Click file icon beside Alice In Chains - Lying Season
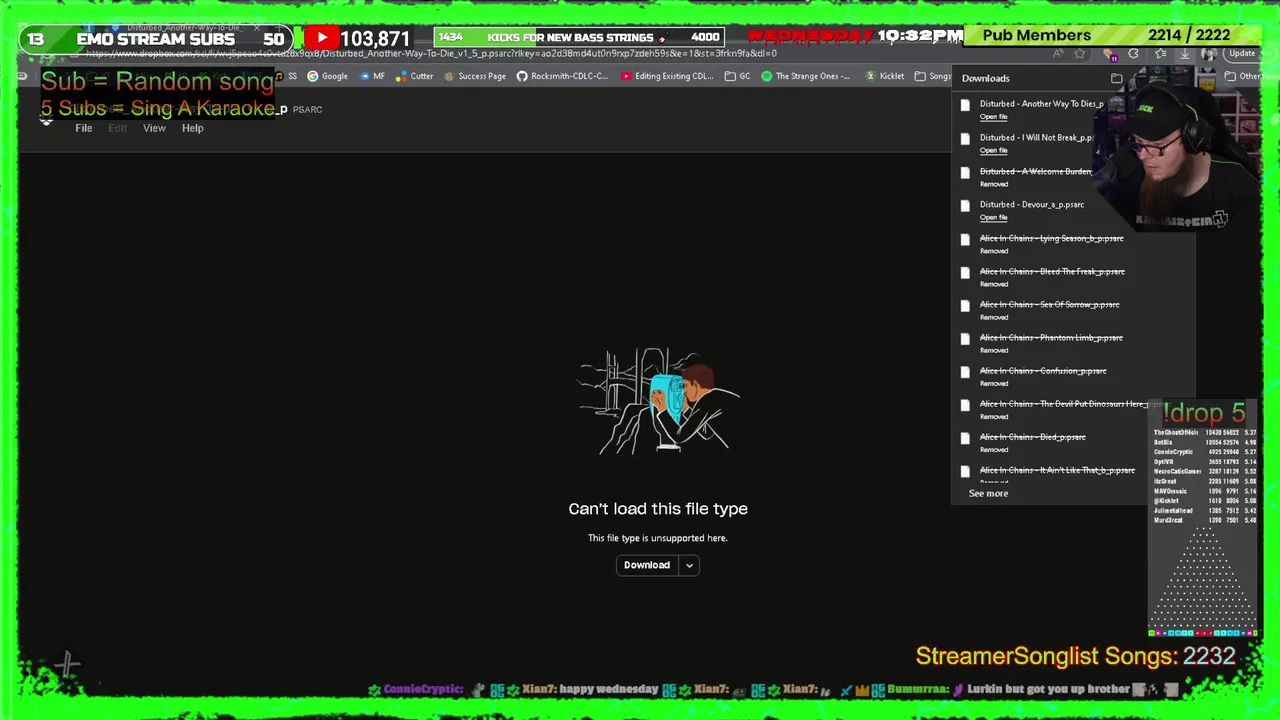The width and height of the screenshot is (1280, 720). click(x=965, y=240)
